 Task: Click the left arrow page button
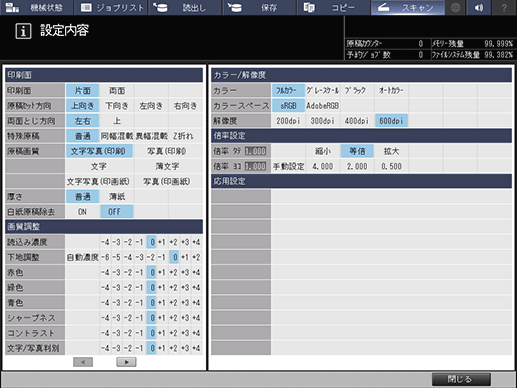(83, 362)
